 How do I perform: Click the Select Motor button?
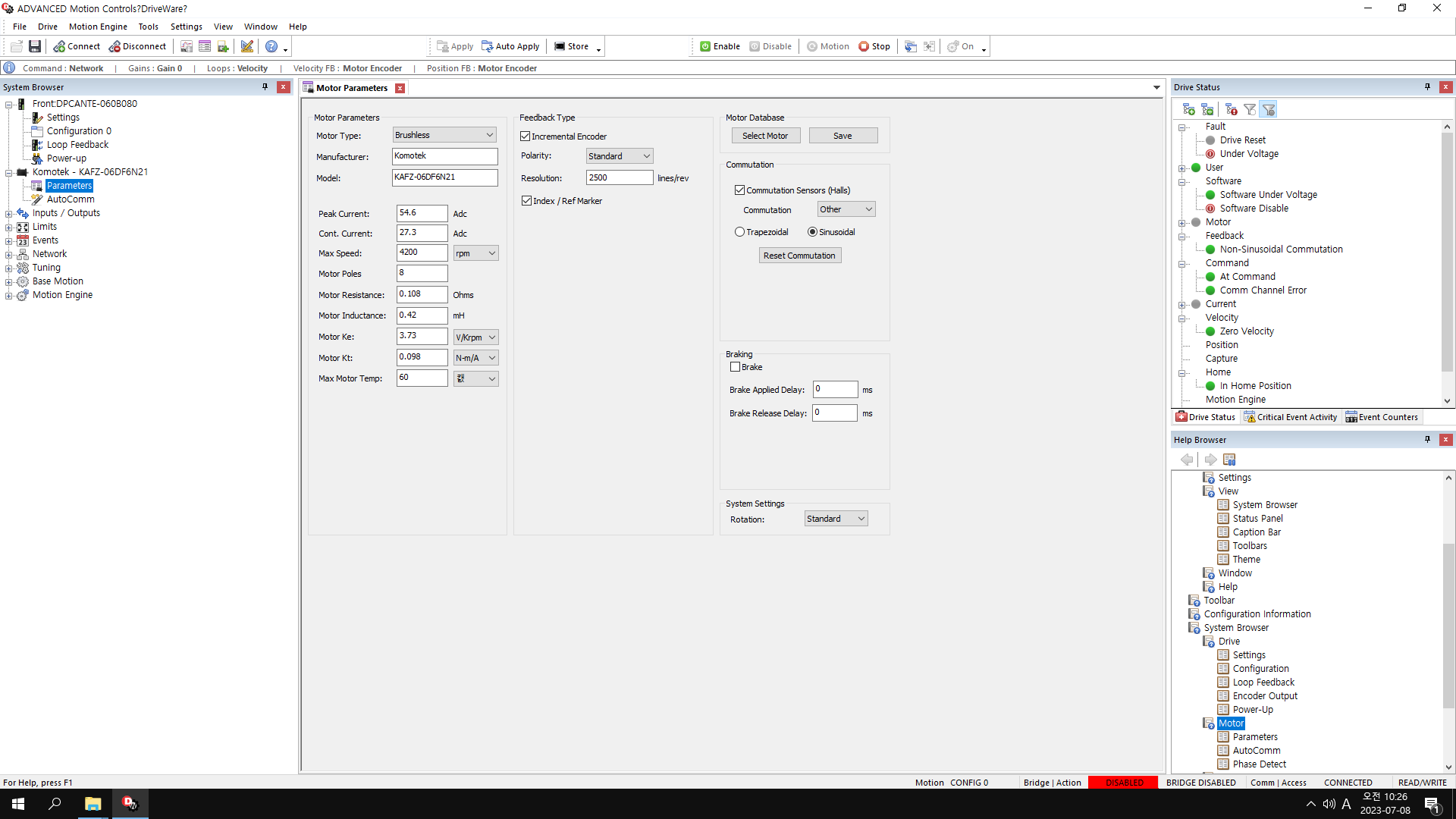point(765,136)
